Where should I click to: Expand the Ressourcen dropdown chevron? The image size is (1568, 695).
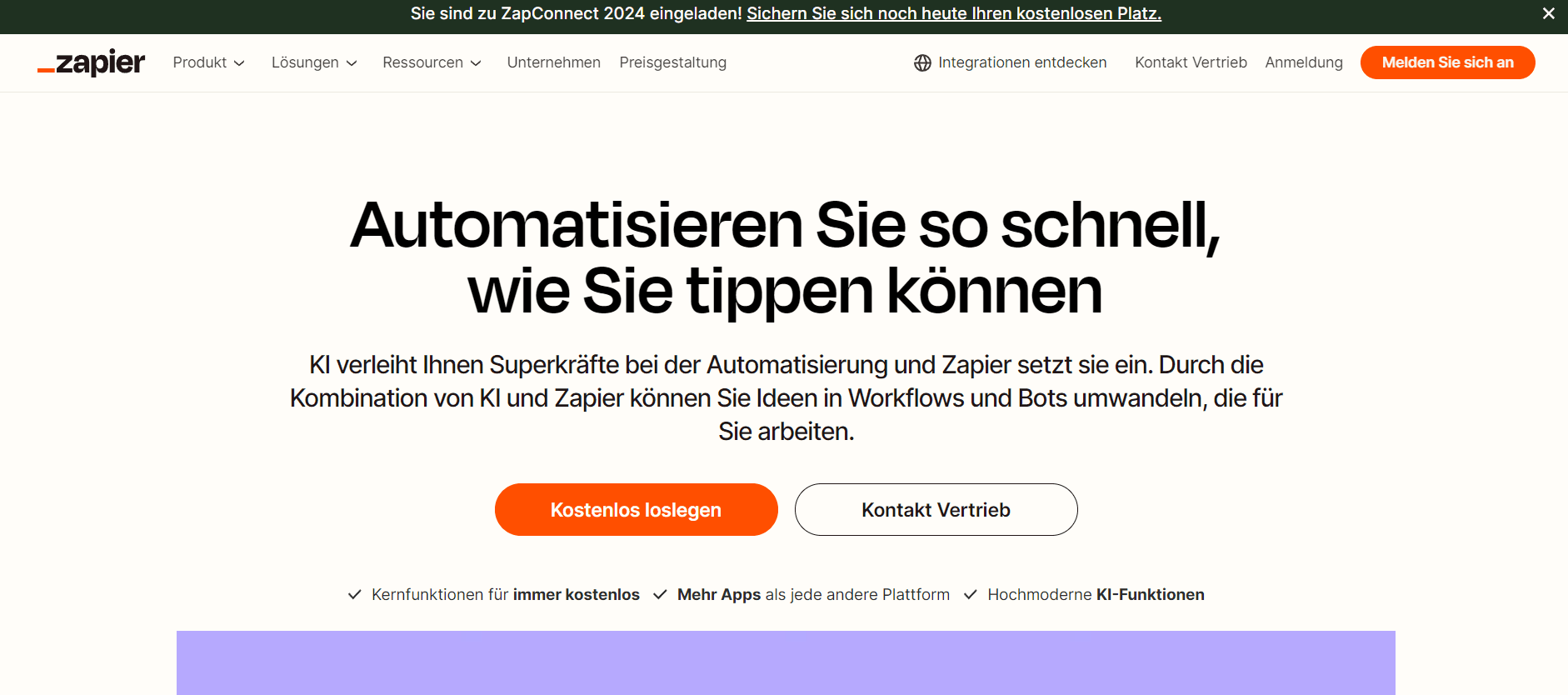pyautogui.click(x=476, y=63)
